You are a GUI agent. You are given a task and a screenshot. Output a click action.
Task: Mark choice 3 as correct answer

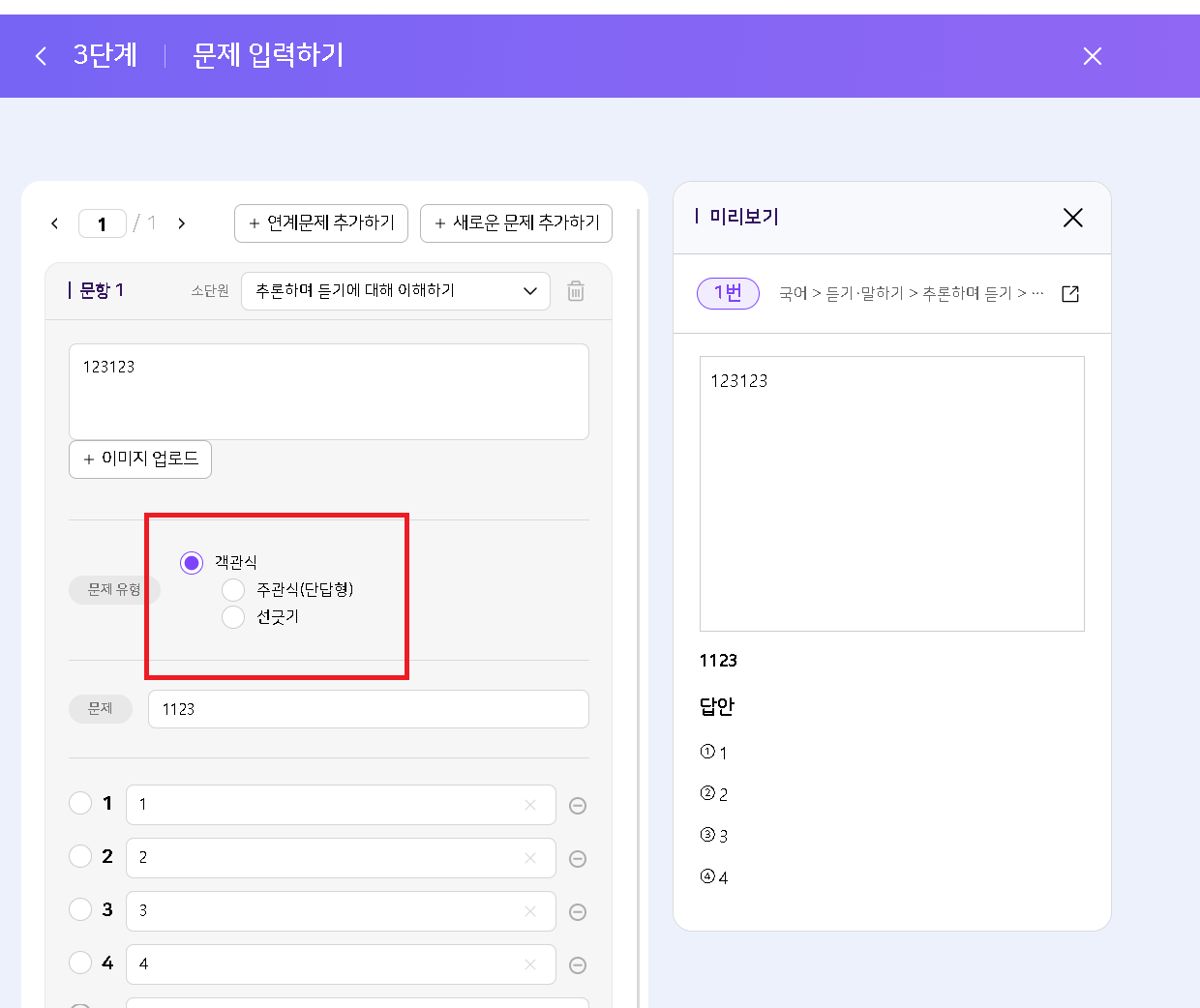pyautogui.click(x=80, y=909)
